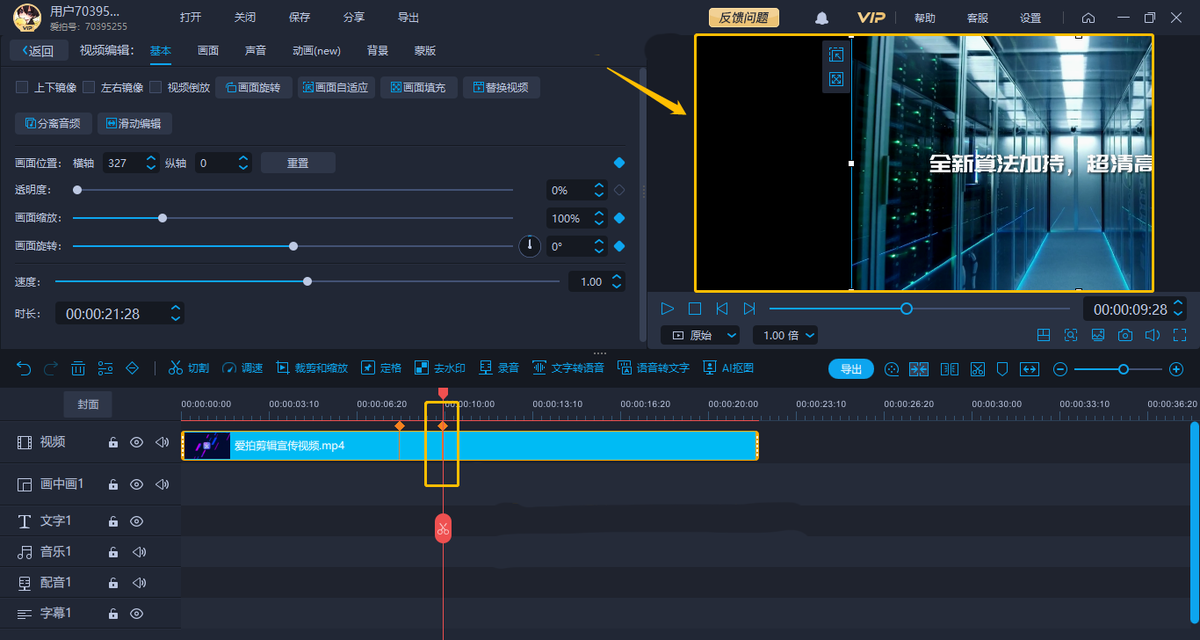Click the 速度 1.00 stepper arrows
Screen dimensions: 1200x640
coord(617,282)
